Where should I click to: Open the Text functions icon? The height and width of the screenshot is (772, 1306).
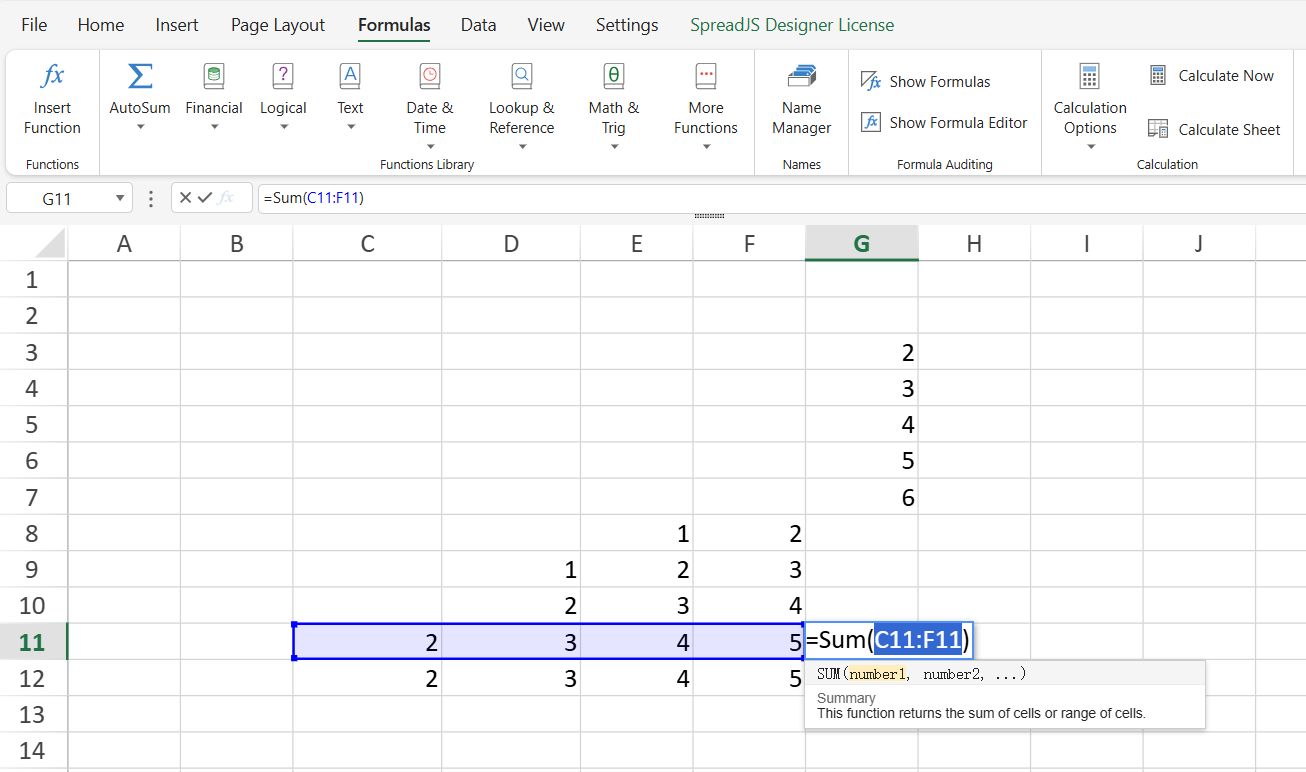350,75
